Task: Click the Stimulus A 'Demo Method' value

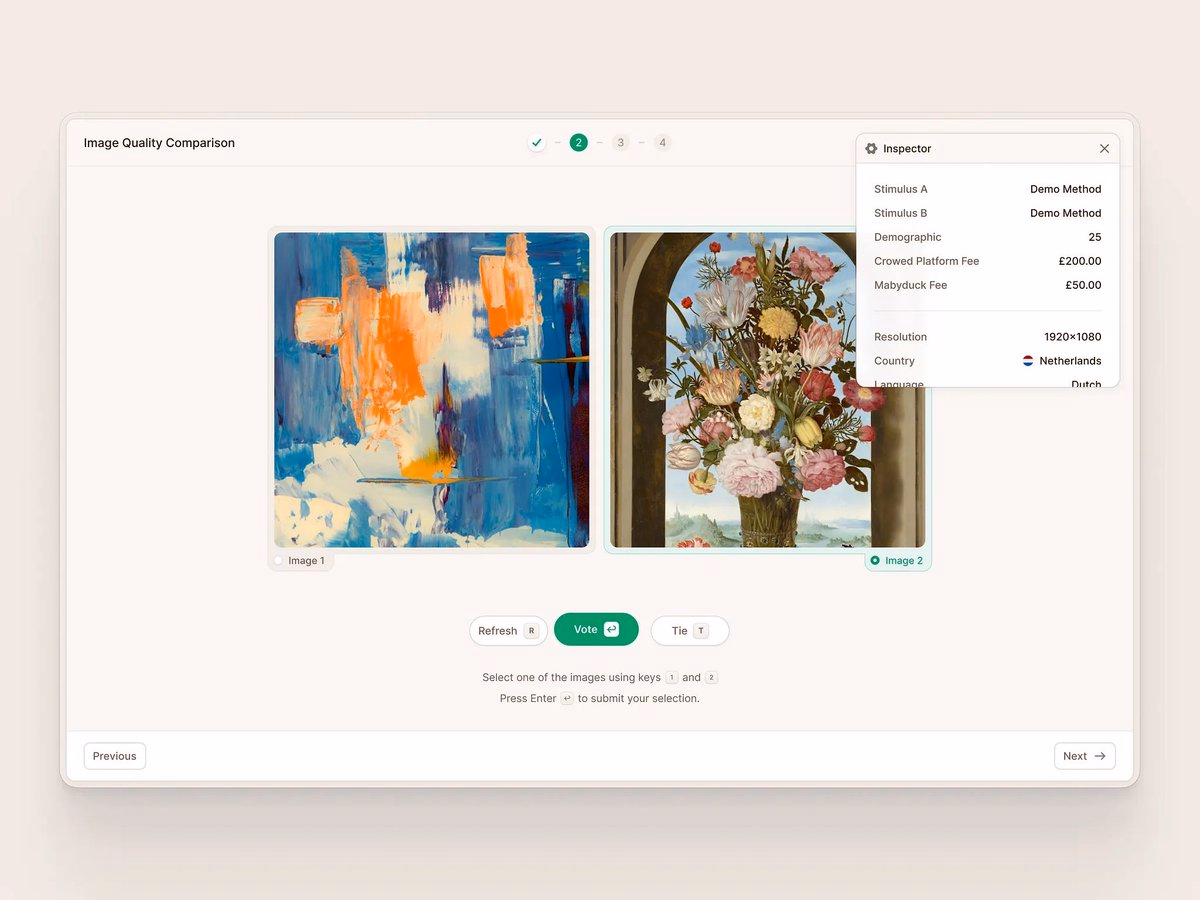Action: [1066, 189]
